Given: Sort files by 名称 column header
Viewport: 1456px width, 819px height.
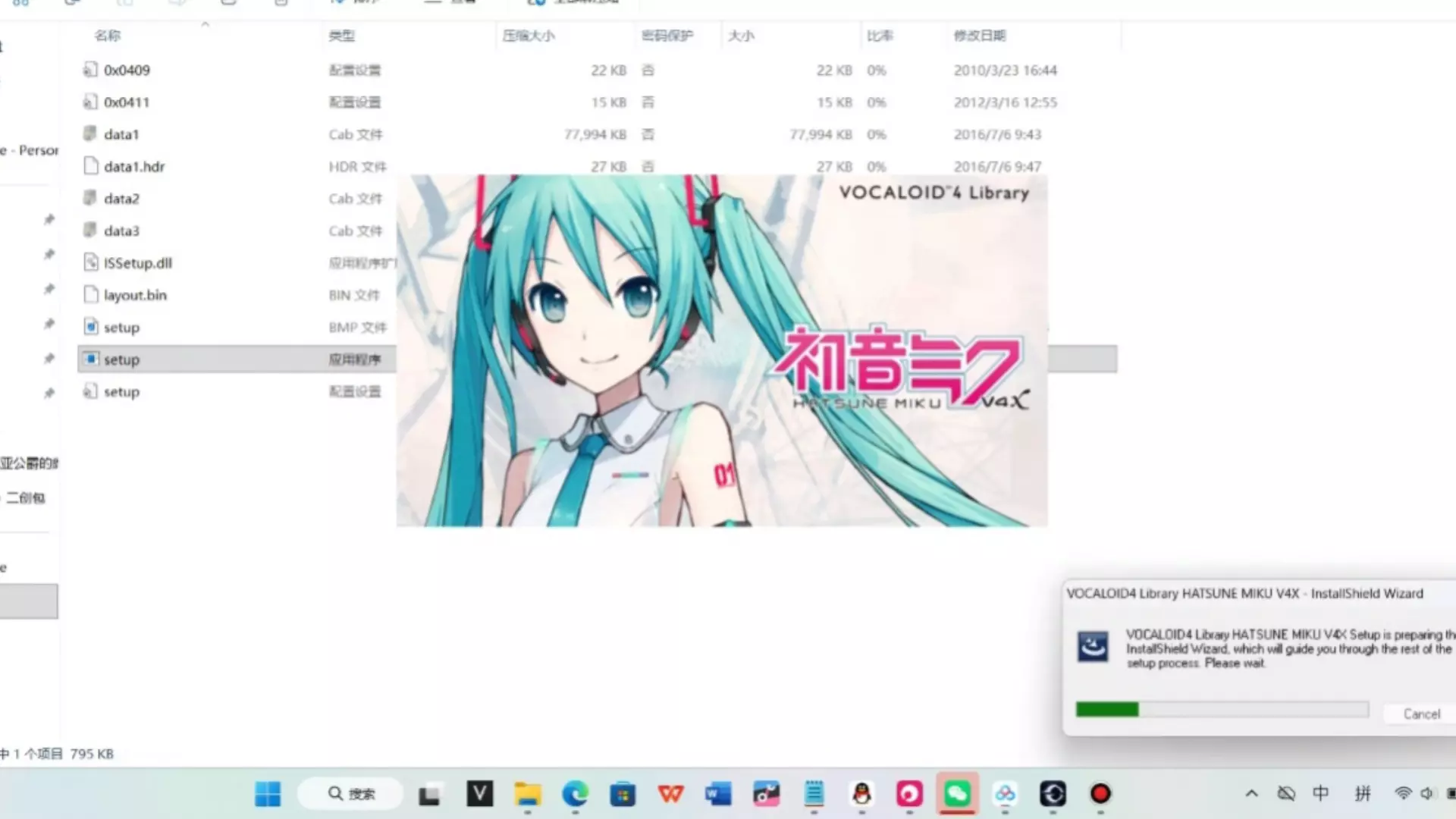Looking at the screenshot, I should click(108, 36).
